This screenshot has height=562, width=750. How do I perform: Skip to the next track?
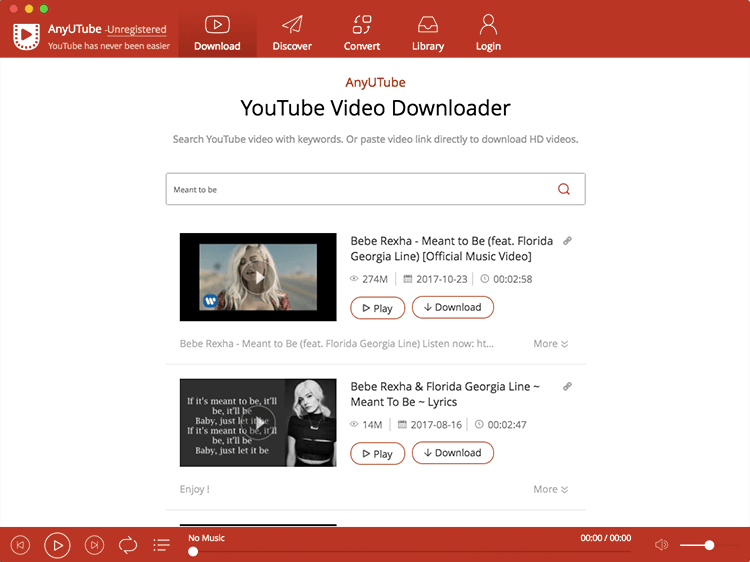tap(94, 545)
